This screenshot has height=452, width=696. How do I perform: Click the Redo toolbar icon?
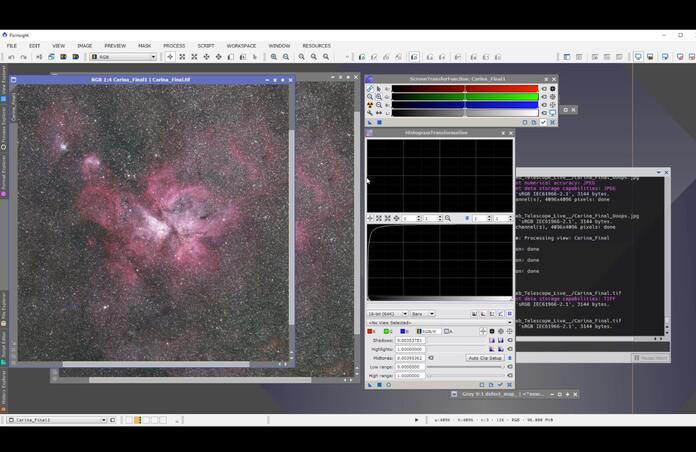(x=24, y=57)
